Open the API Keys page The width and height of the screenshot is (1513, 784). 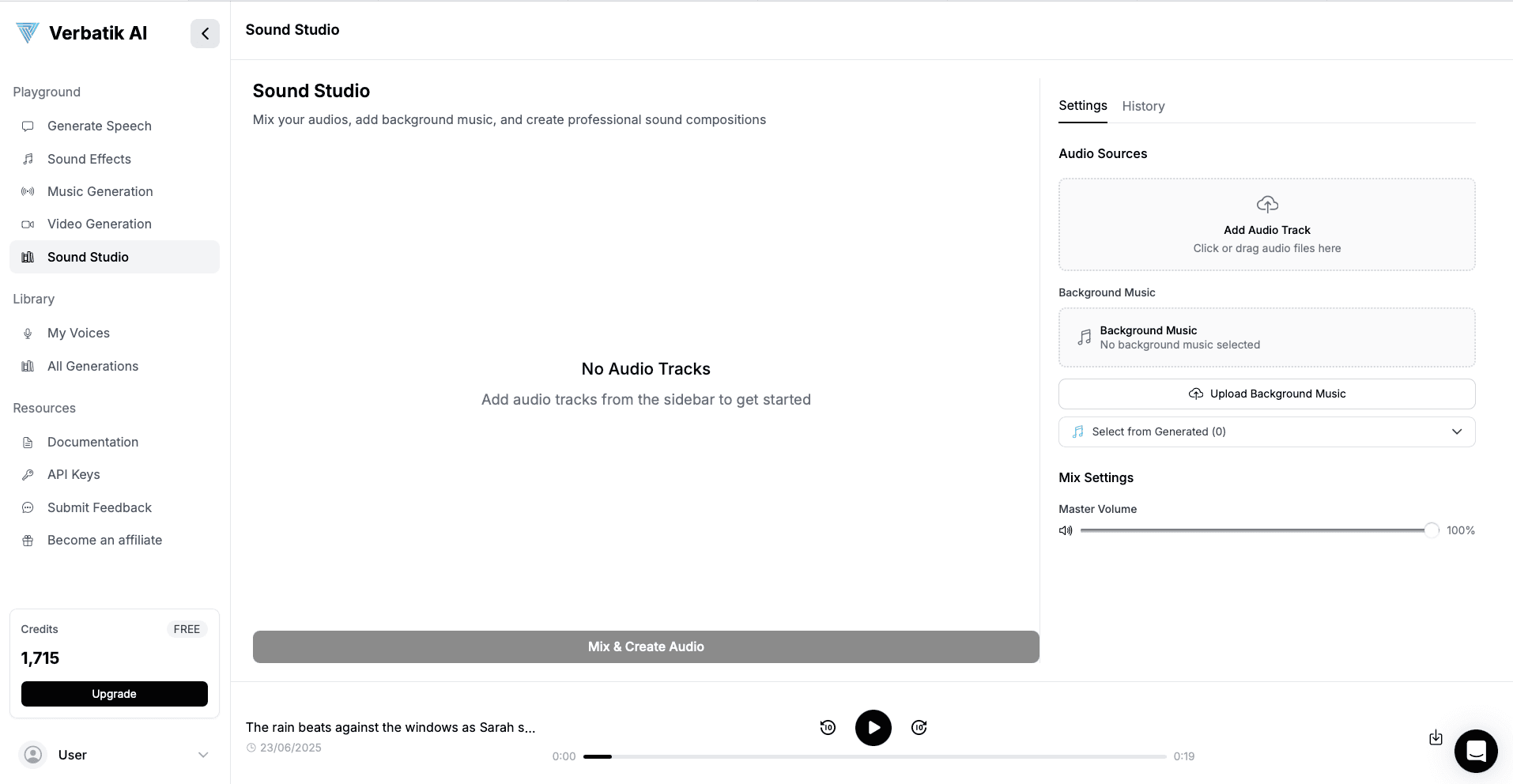pyautogui.click(x=74, y=474)
